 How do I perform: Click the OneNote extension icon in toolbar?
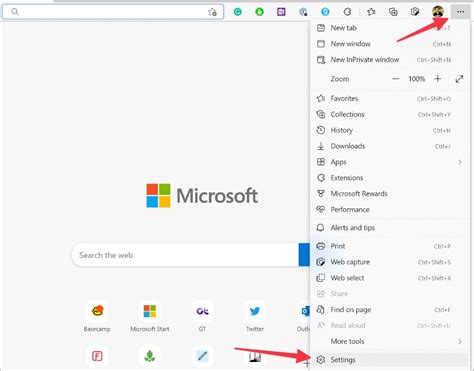pyautogui.click(x=281, y=12)
